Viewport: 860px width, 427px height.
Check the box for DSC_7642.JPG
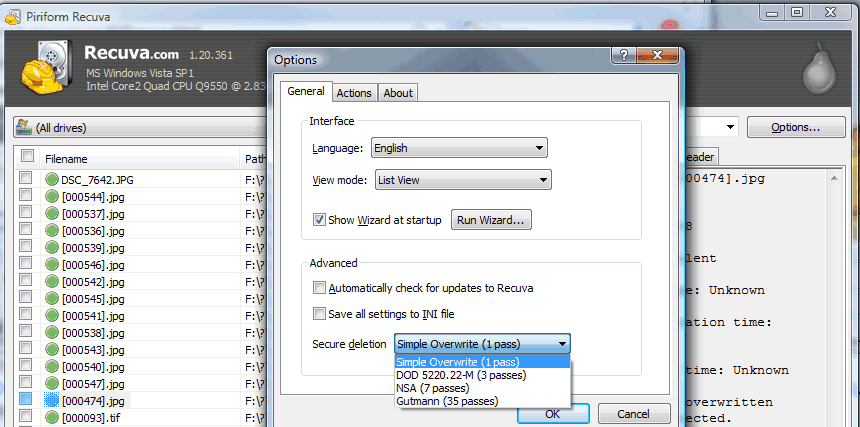click(x=25, y=178)
